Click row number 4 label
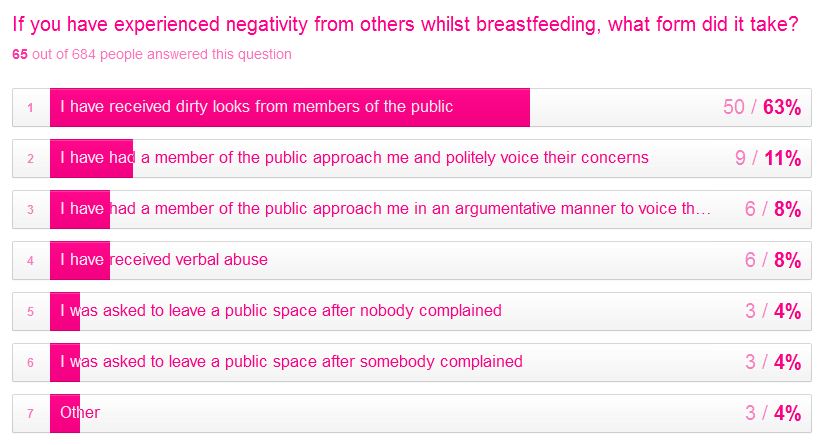The image size is (828, 445). coord(31,260)
